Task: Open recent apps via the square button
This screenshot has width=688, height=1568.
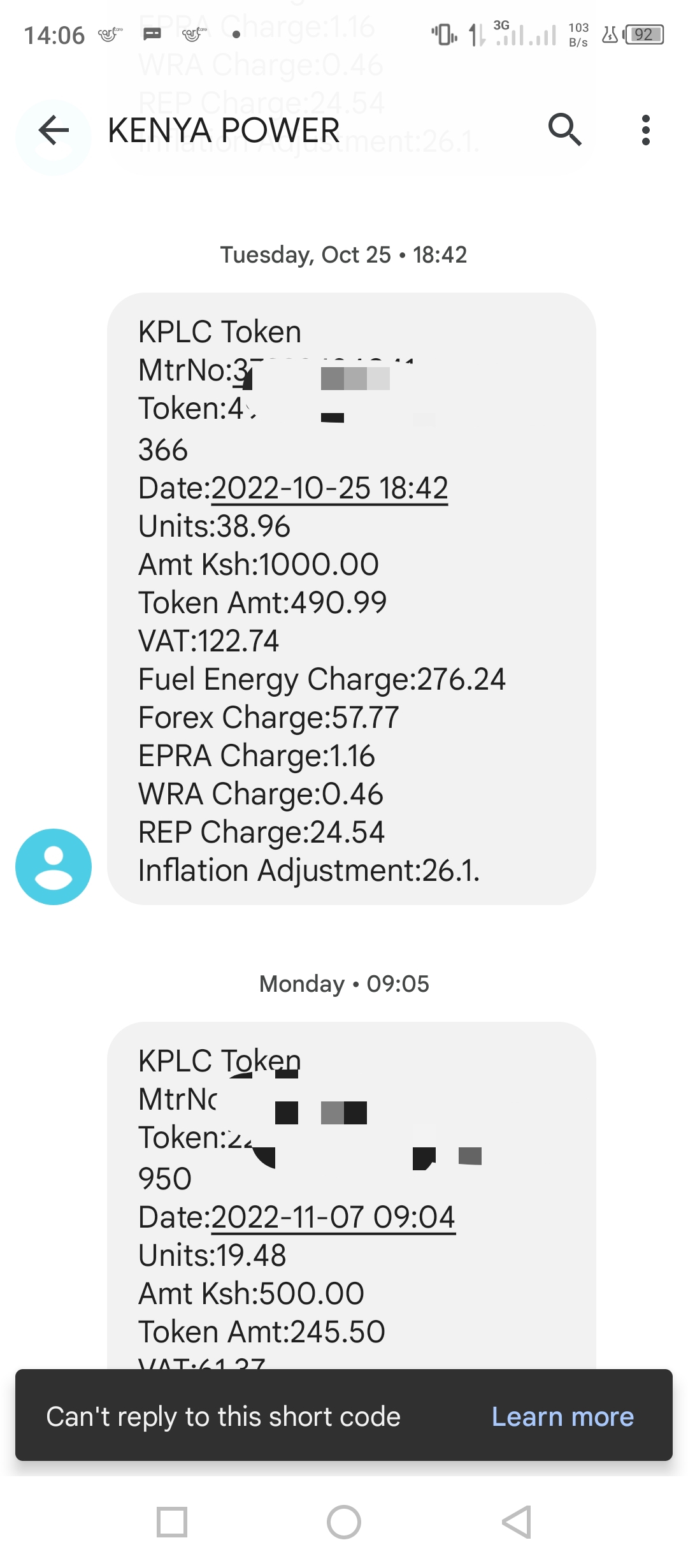Action: [x=172, y=1522]
